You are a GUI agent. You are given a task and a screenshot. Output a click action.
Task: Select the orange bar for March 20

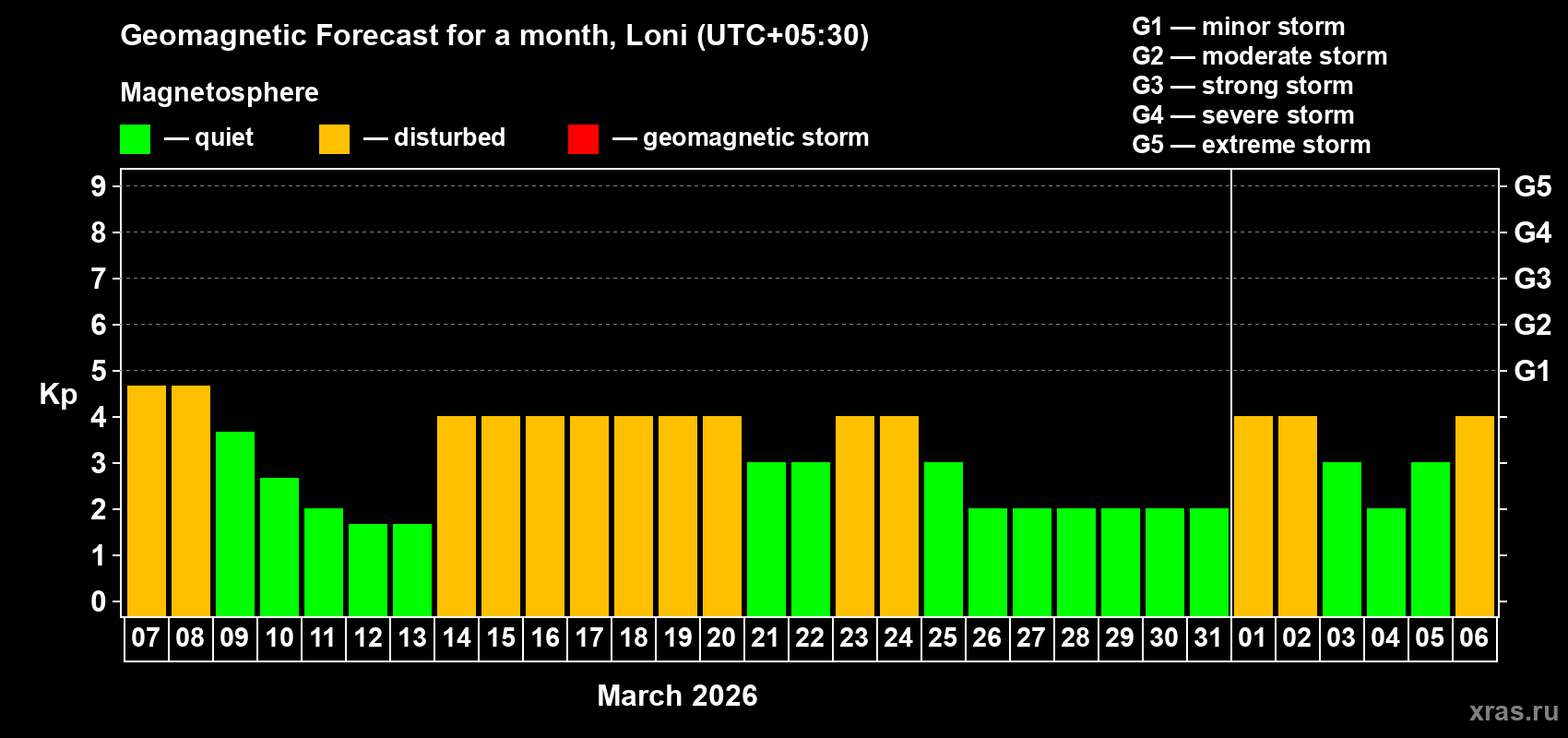click(722, 517)
